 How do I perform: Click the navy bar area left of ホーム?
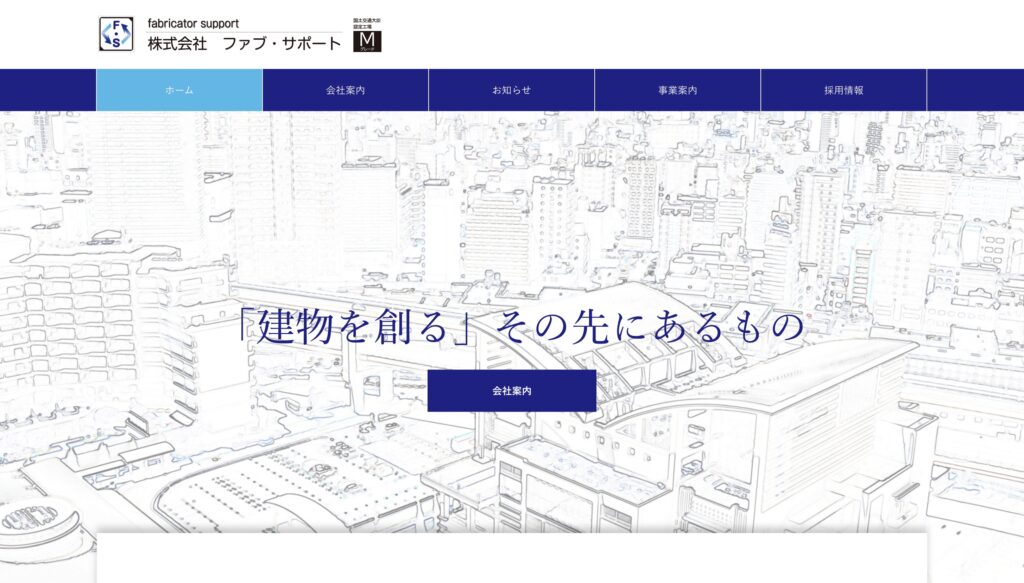coord(48,90)
